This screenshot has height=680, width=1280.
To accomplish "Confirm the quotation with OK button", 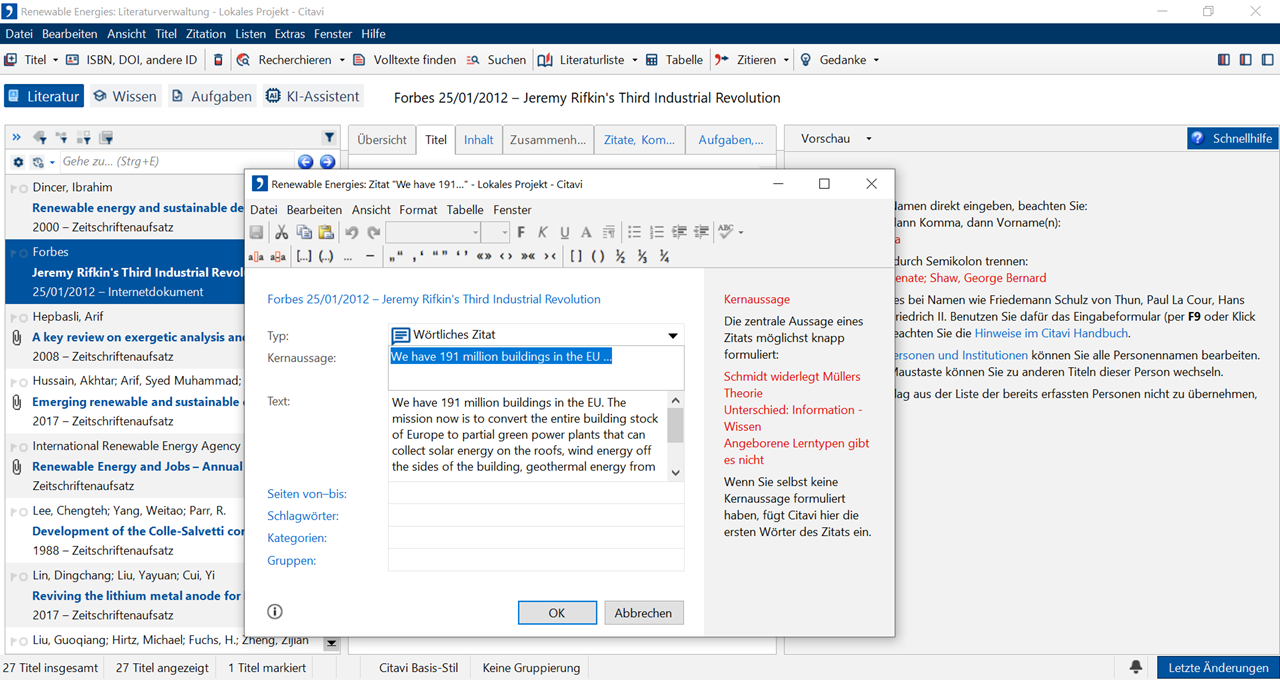I will tap(557, 613).
